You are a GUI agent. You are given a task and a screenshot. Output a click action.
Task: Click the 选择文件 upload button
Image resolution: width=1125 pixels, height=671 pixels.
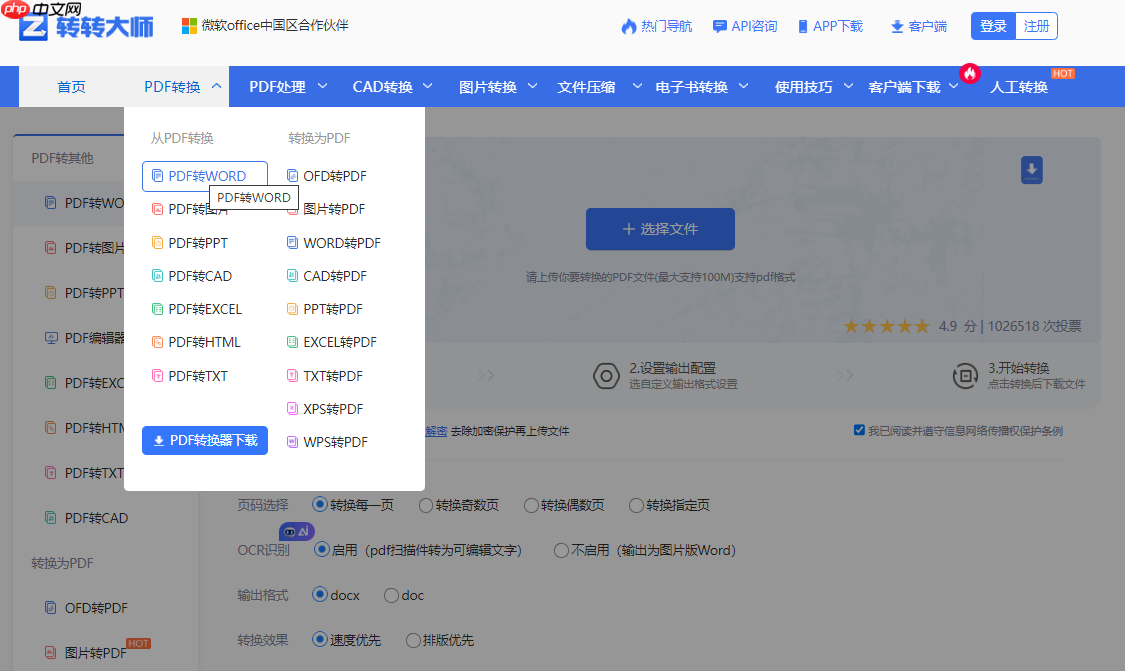click(660, 229)
